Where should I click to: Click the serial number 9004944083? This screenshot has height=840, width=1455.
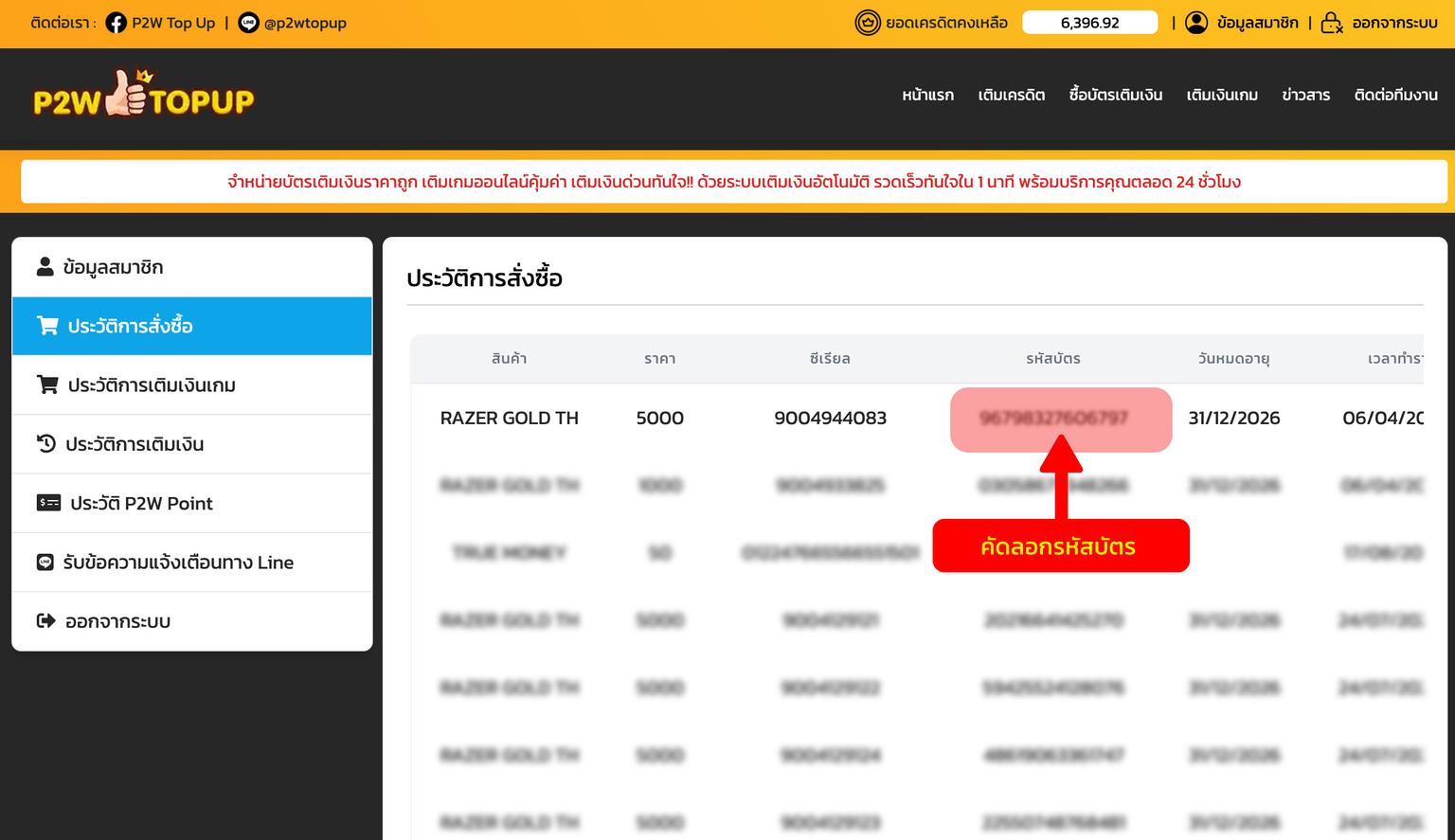point(830,418)
